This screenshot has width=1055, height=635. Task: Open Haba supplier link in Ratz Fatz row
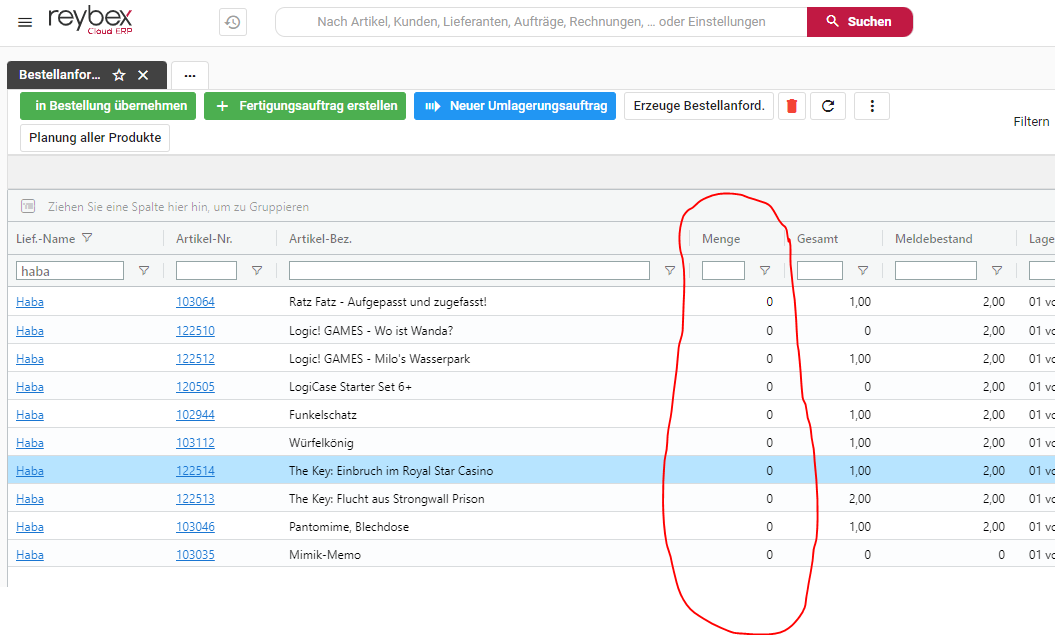pos(30,302)
